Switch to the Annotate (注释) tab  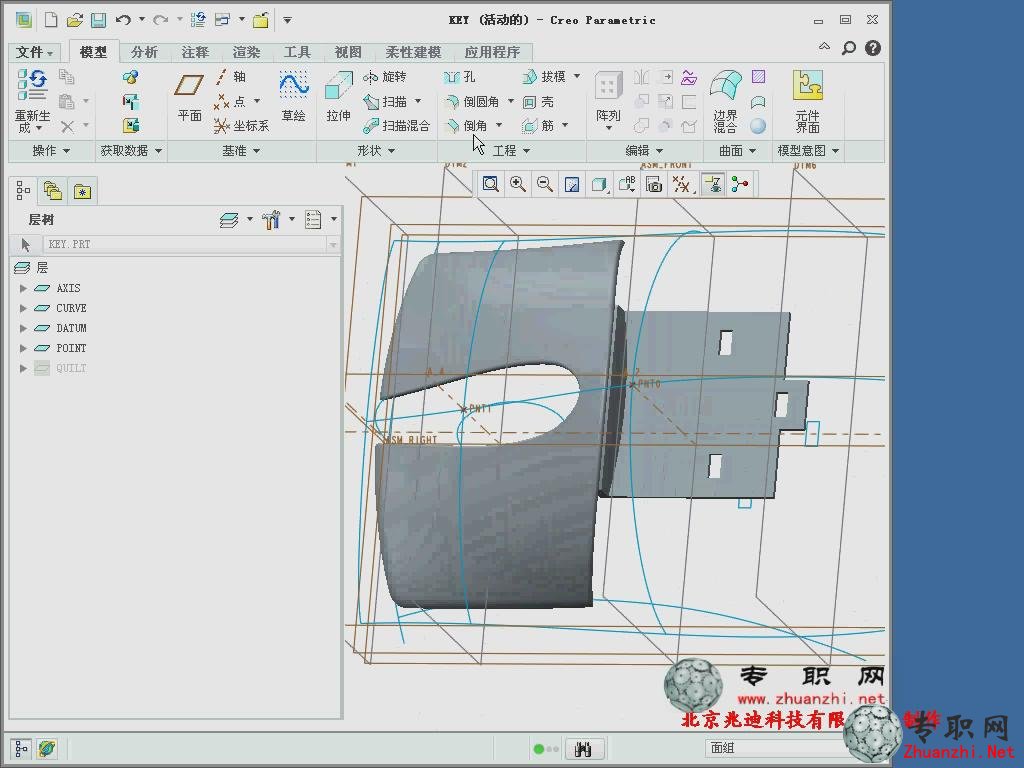(195, 52)
